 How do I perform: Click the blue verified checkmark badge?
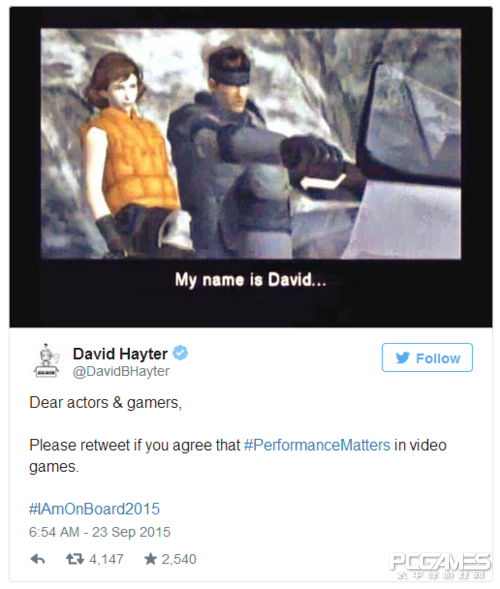point(180,353)
